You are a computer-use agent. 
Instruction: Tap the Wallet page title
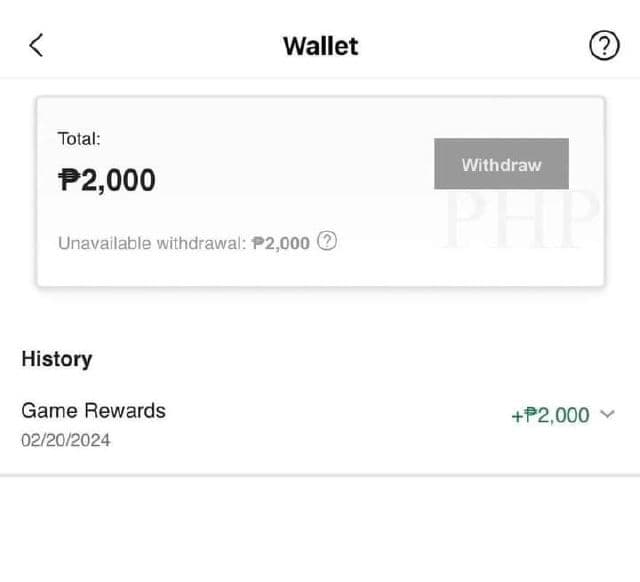(x=320, y=46)
